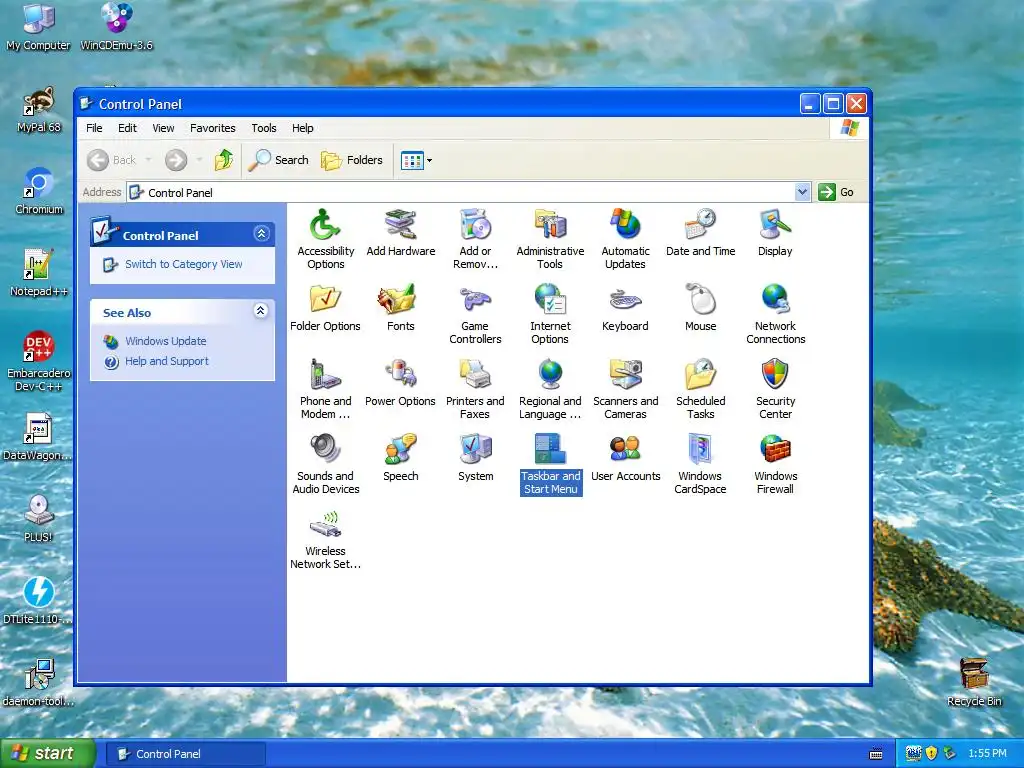The image size is (1024, 768).
Task: Open Date and Time settings icon
Action: tap(700, 232)
